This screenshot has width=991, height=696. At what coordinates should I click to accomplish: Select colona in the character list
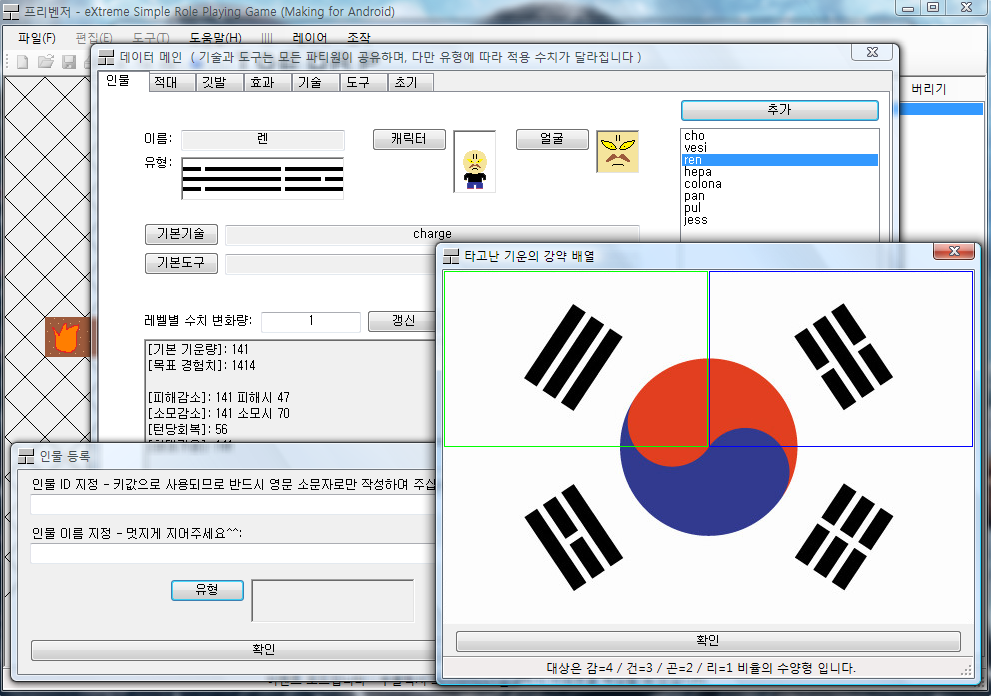tap(780, 184)
